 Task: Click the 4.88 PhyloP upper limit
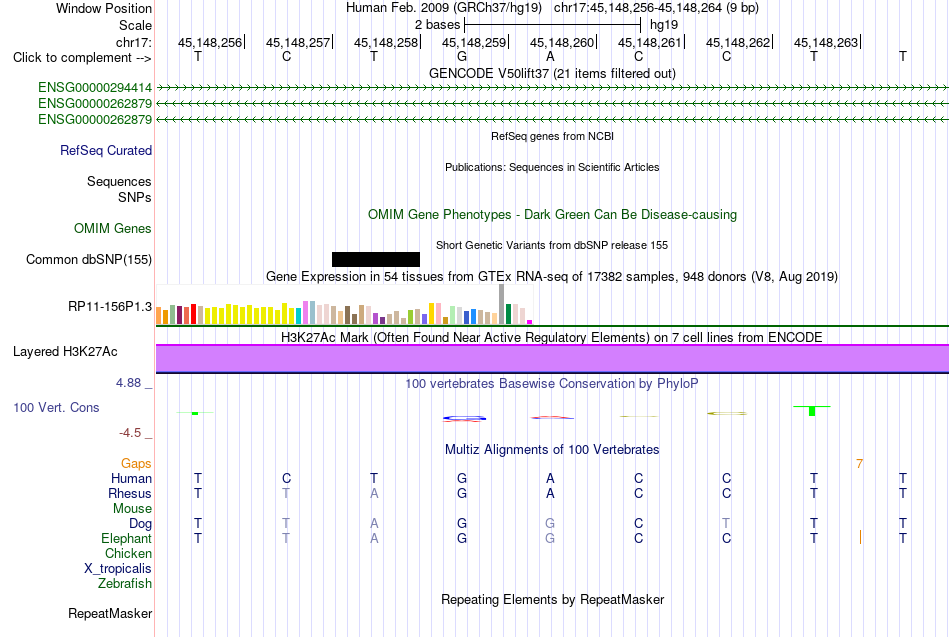click(128, 383)
